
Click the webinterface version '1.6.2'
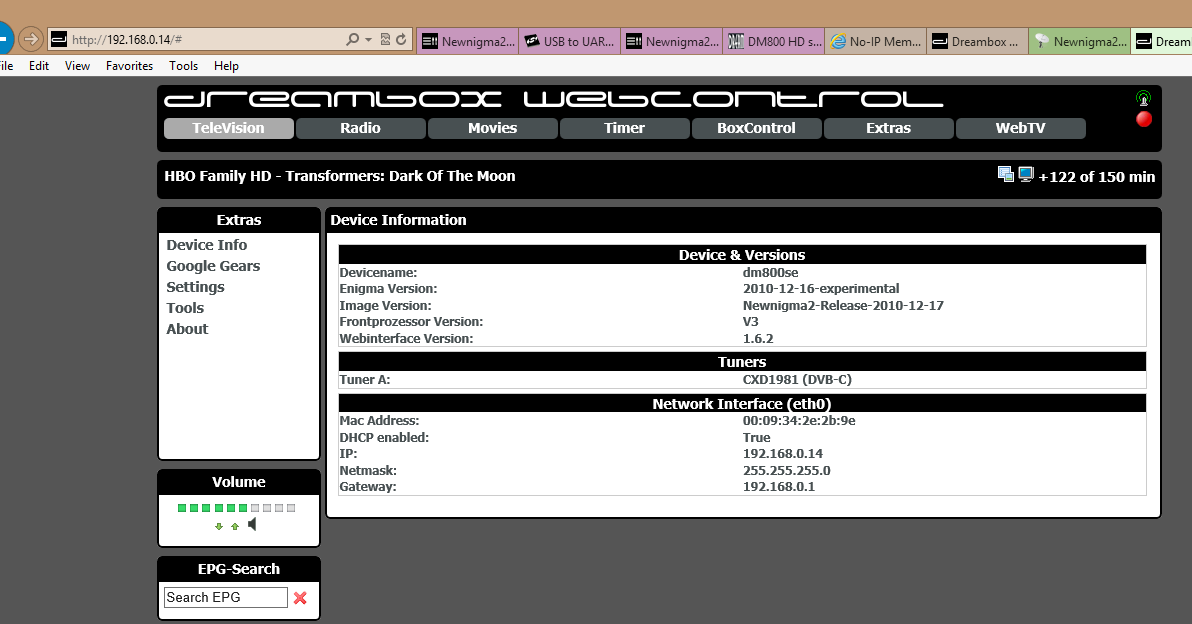coord(758,339)
